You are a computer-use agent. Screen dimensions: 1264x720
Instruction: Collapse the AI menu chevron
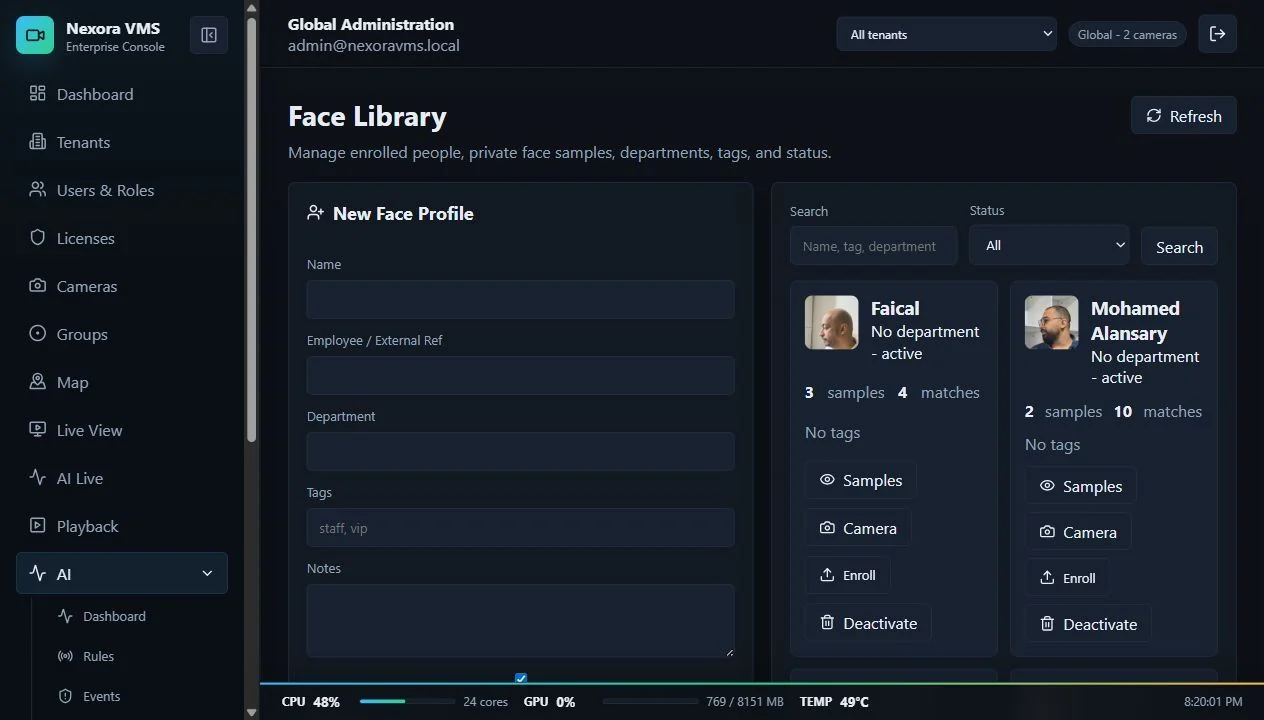pos(207,574)
